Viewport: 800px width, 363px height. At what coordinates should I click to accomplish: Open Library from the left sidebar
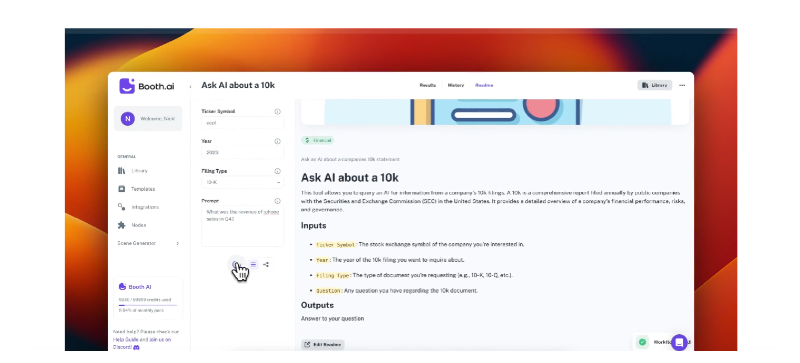tap(133, 171)
